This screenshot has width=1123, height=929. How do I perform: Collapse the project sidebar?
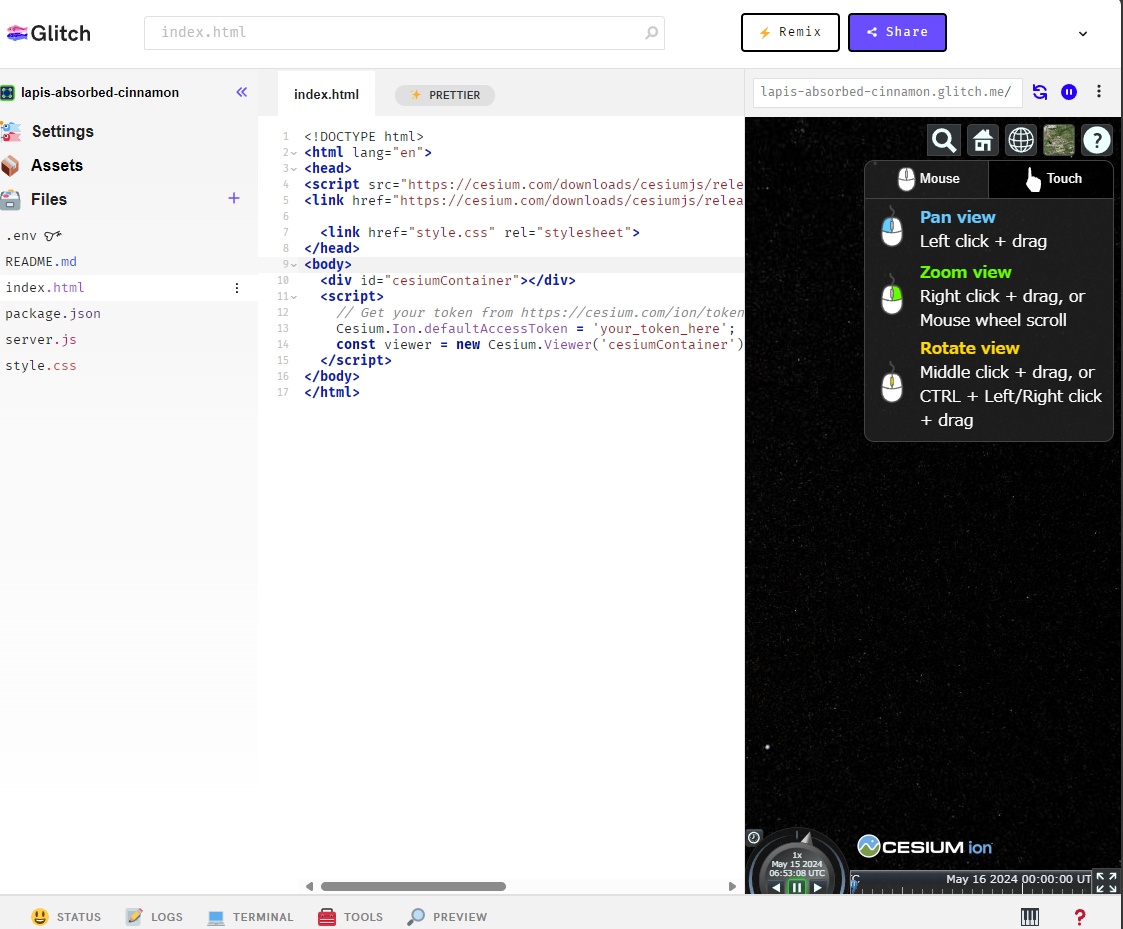click(x=241, y=92)
